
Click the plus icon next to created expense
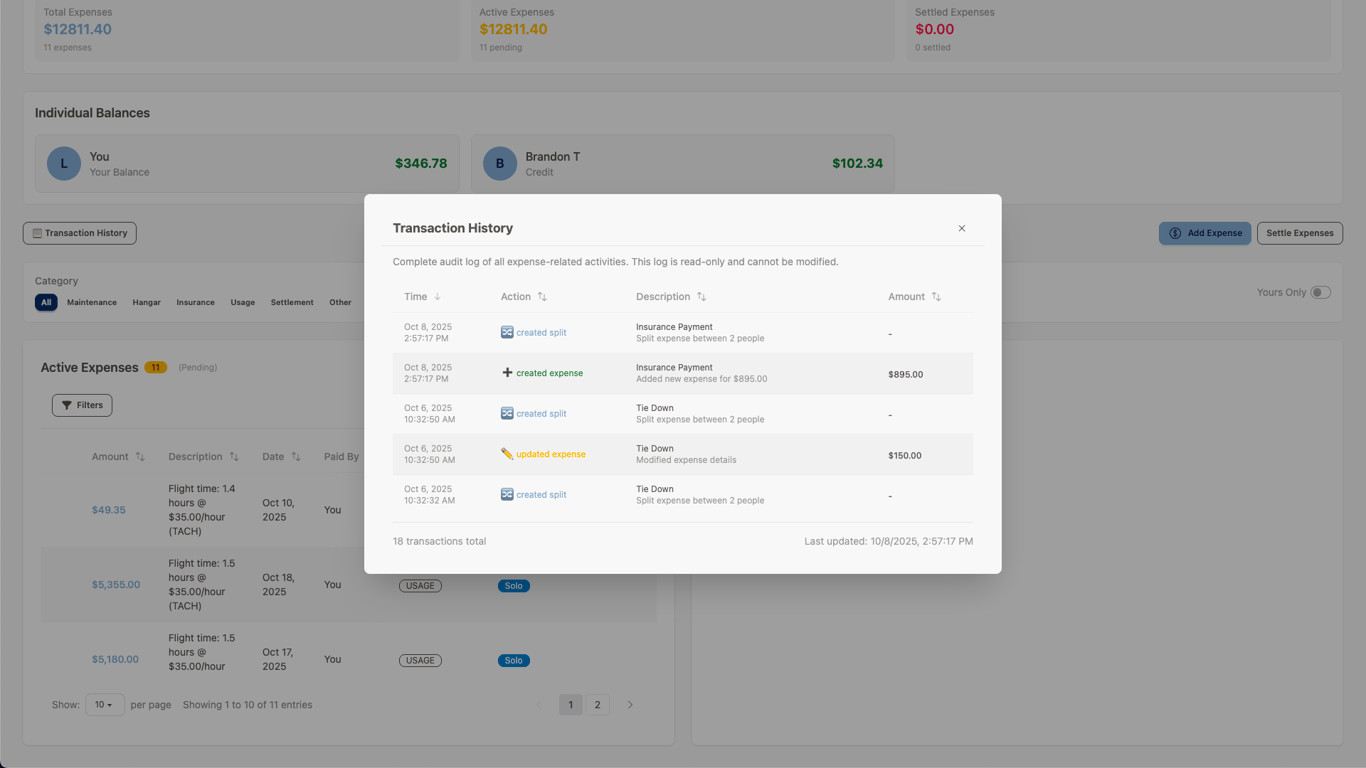508,372
